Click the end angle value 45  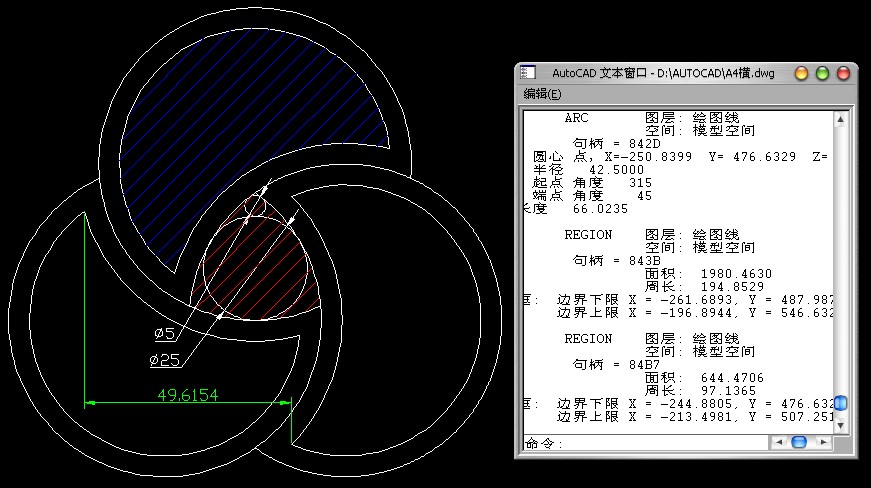point(644,196)
